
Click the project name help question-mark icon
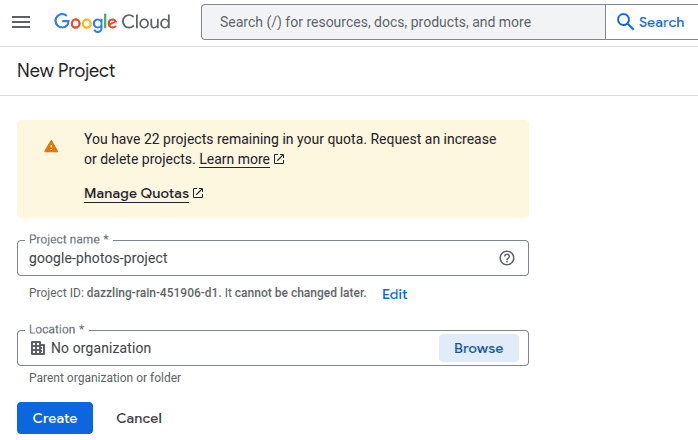tap(507, 258)
